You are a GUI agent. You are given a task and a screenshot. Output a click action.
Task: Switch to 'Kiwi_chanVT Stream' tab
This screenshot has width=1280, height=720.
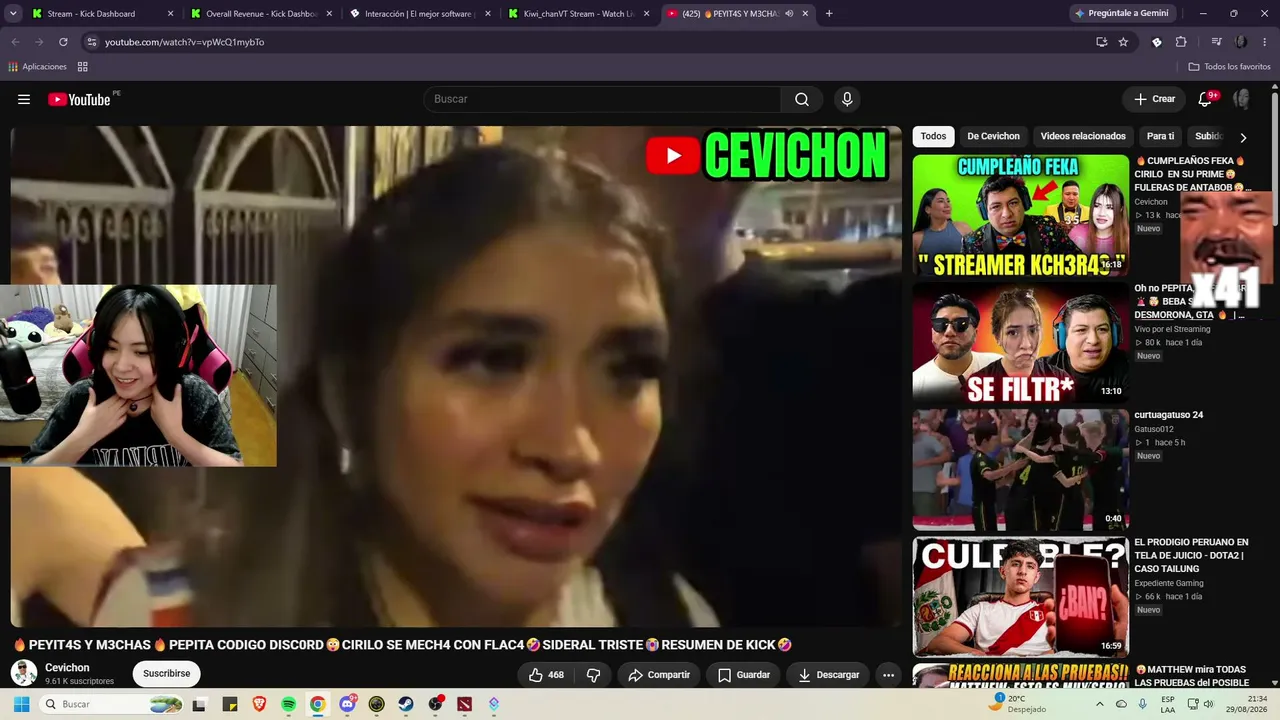pyautogui.click(x=580, y=14)
